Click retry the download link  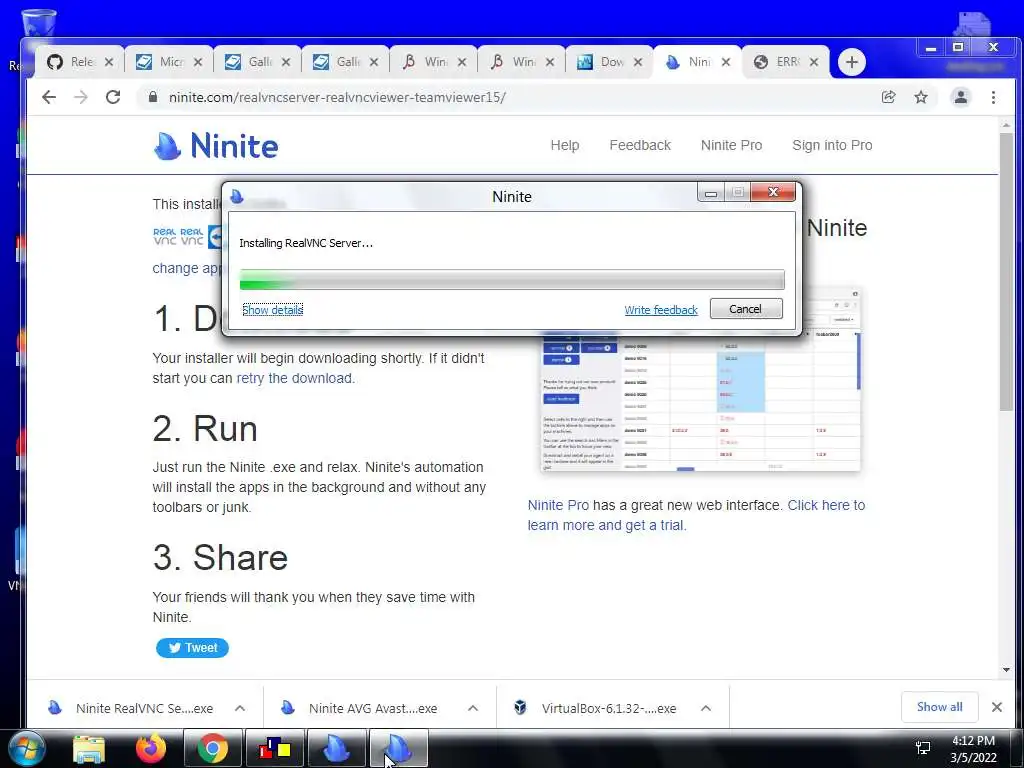coord(294,378)
